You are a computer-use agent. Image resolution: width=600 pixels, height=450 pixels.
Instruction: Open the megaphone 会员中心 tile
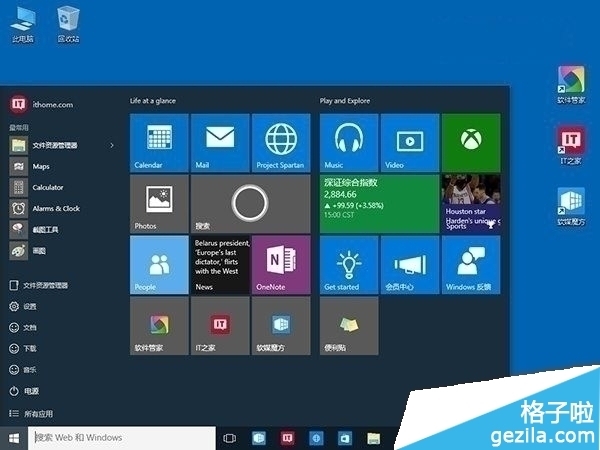pos(410,265)
